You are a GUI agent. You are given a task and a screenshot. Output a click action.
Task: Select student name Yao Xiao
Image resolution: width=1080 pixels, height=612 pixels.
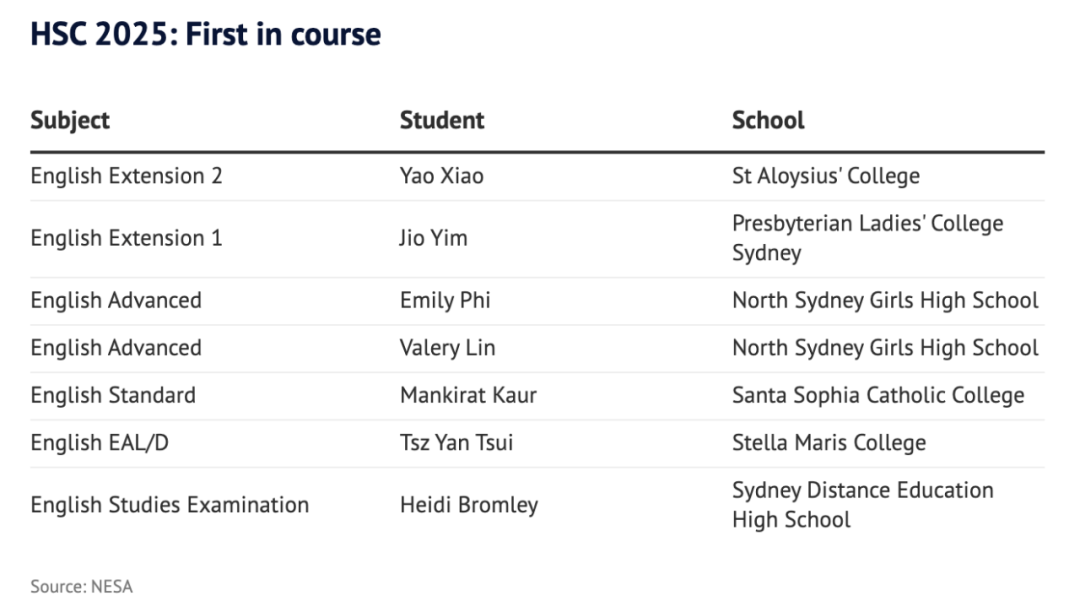click(441, 176)
